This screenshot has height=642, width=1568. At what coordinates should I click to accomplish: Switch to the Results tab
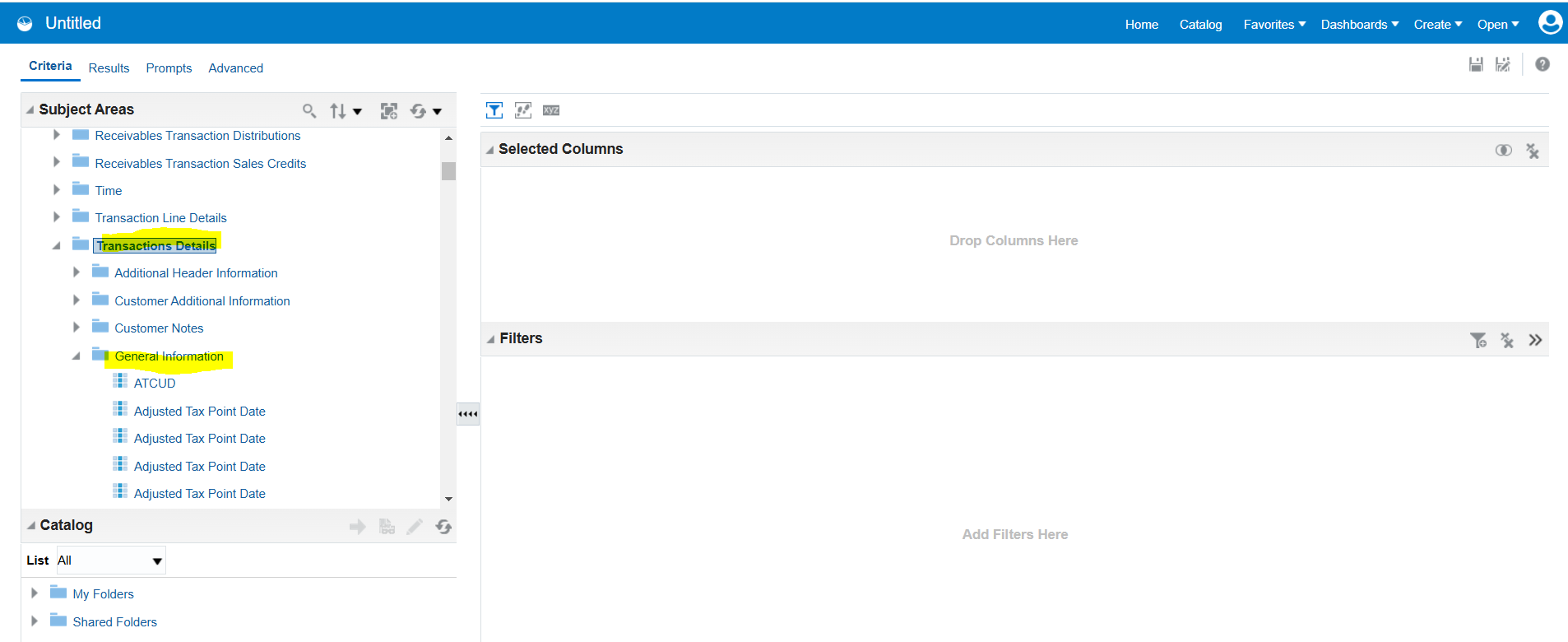pyautogui.click(x=109, y=68)
